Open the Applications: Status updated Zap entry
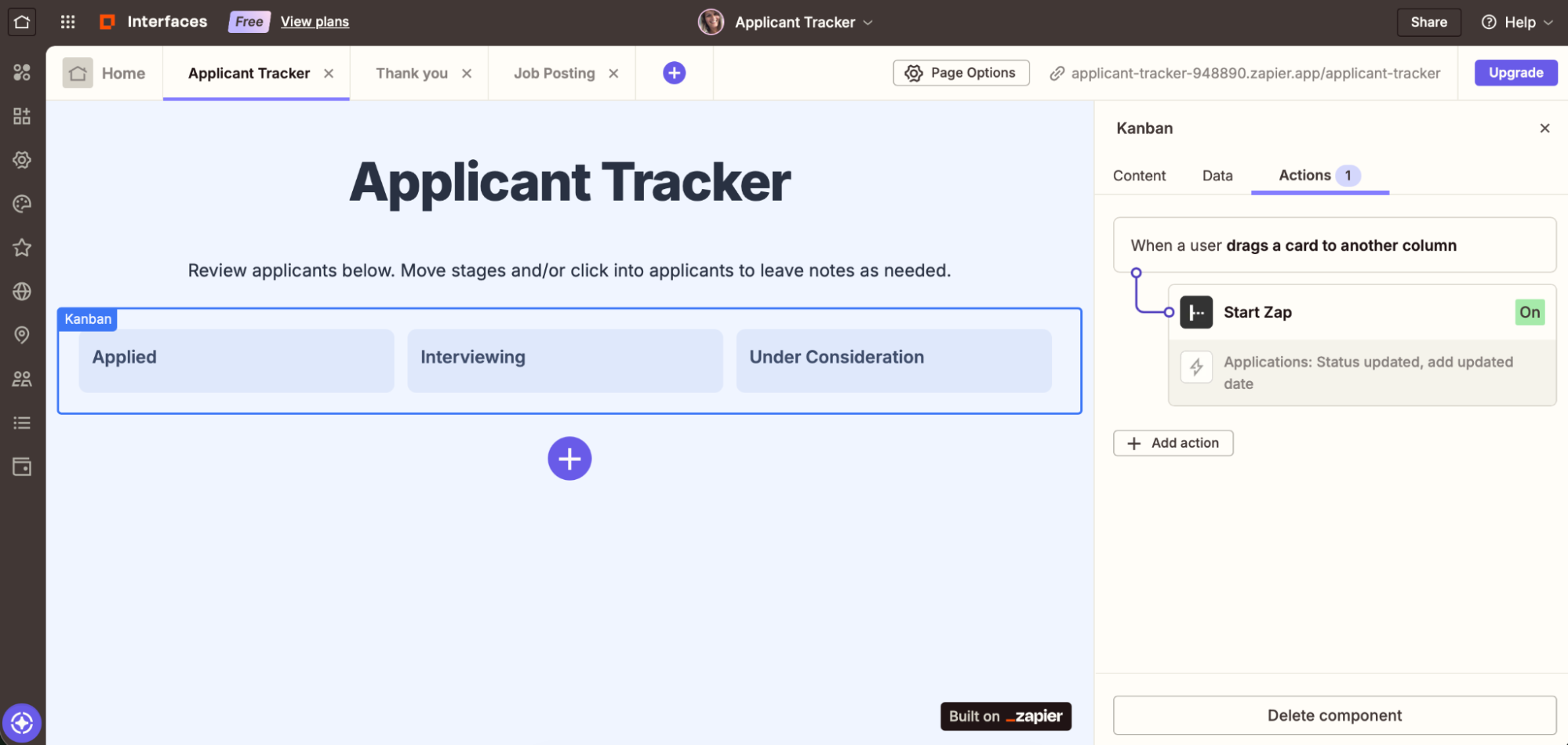The width and height of the screenshot is (1568, 745). (1362, 372)
